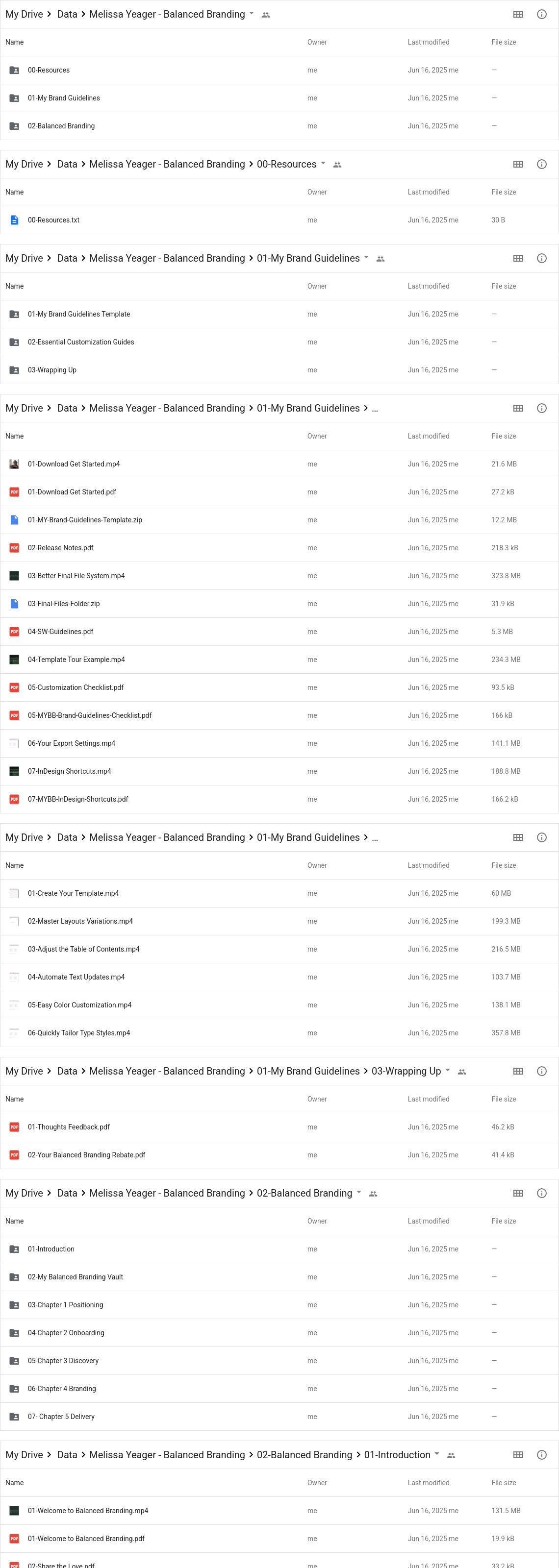Open info details for 03-Wrapping Up folder
Image resolution: width=559 pixels, height=1568 pixels.
click(541, 1071)
